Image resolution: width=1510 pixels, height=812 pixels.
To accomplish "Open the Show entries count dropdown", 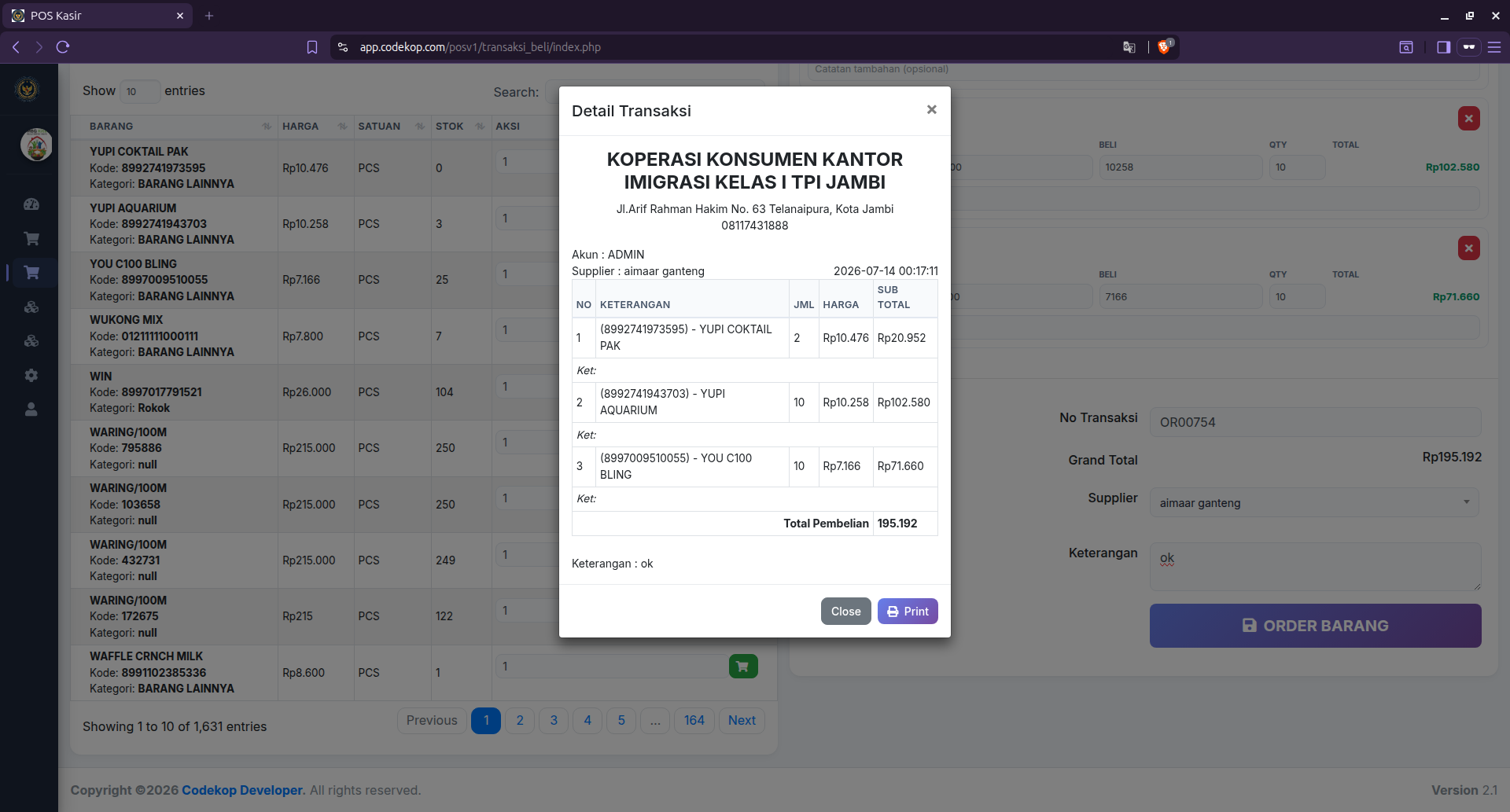I will coord(140,91).
